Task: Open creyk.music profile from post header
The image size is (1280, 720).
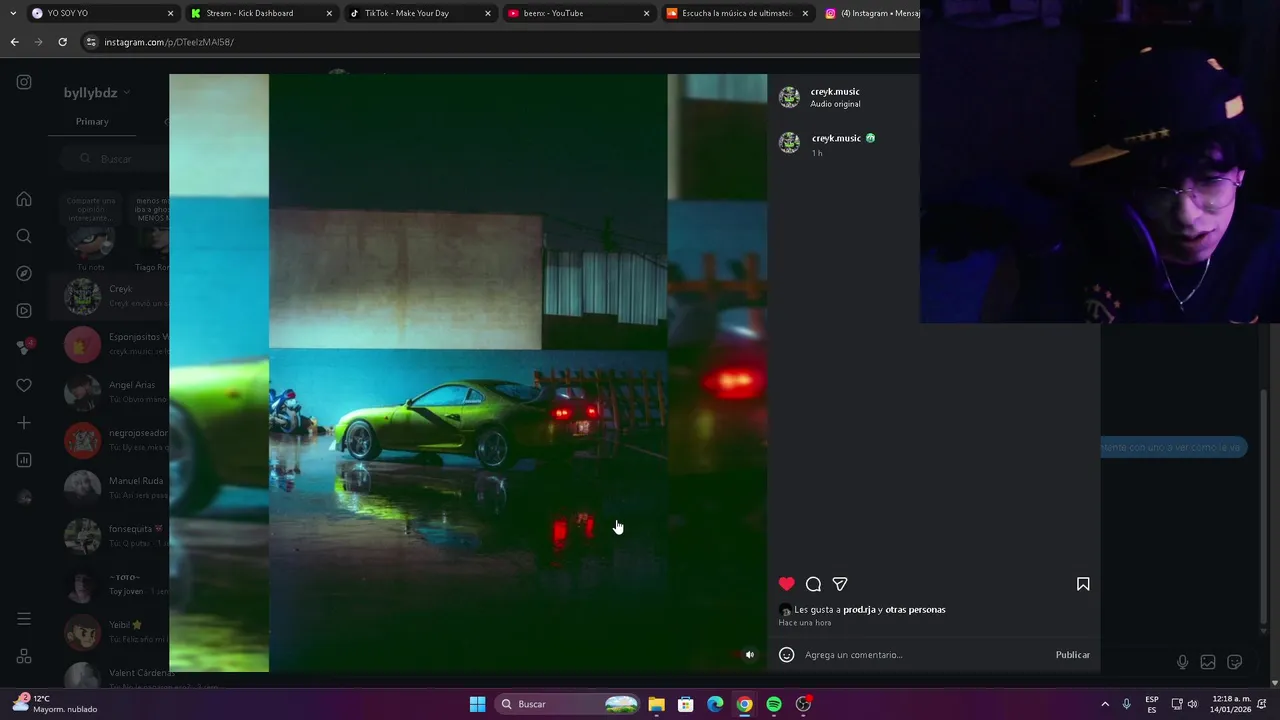Action: click(835, 92)
